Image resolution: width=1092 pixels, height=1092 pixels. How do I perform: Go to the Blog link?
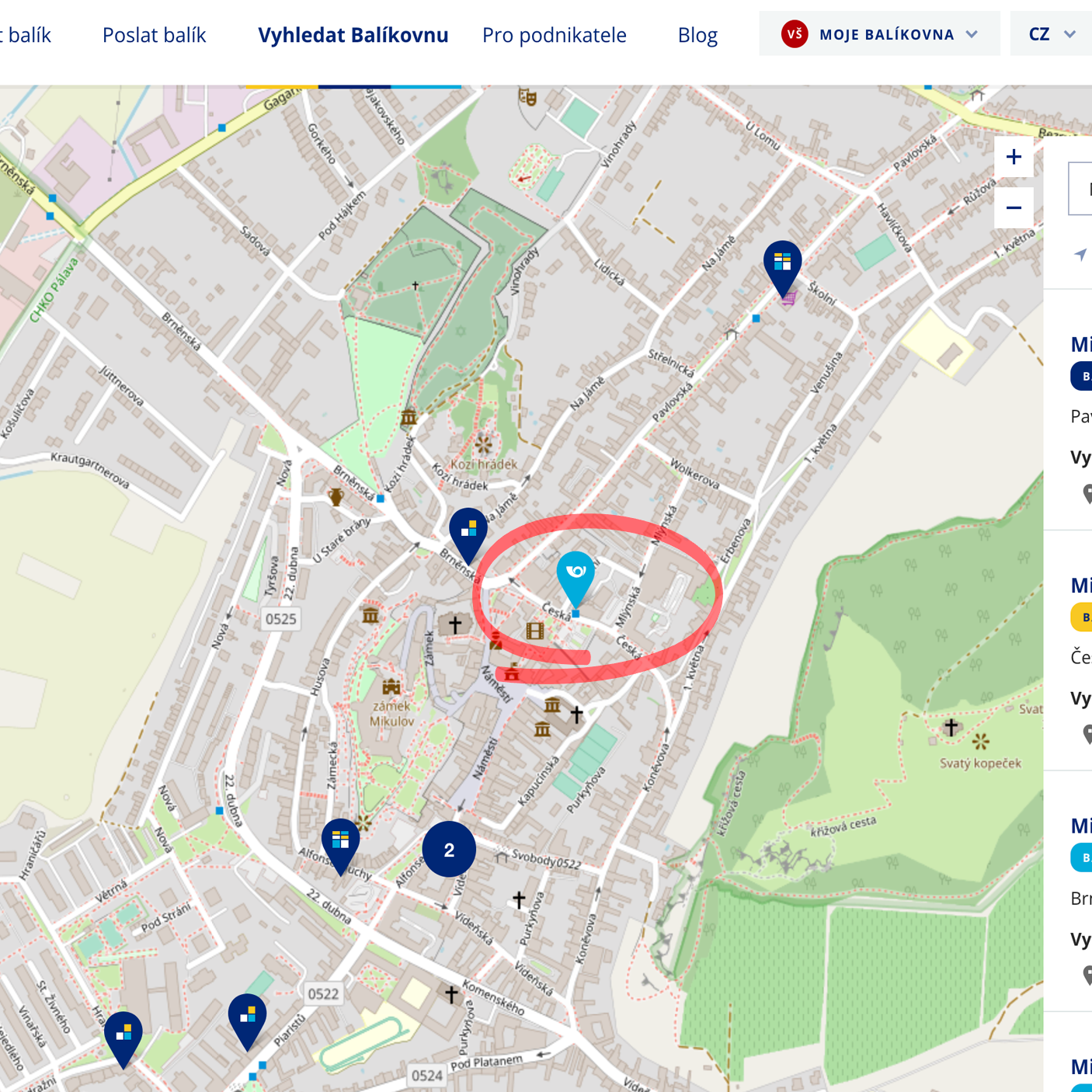point(697,35)
